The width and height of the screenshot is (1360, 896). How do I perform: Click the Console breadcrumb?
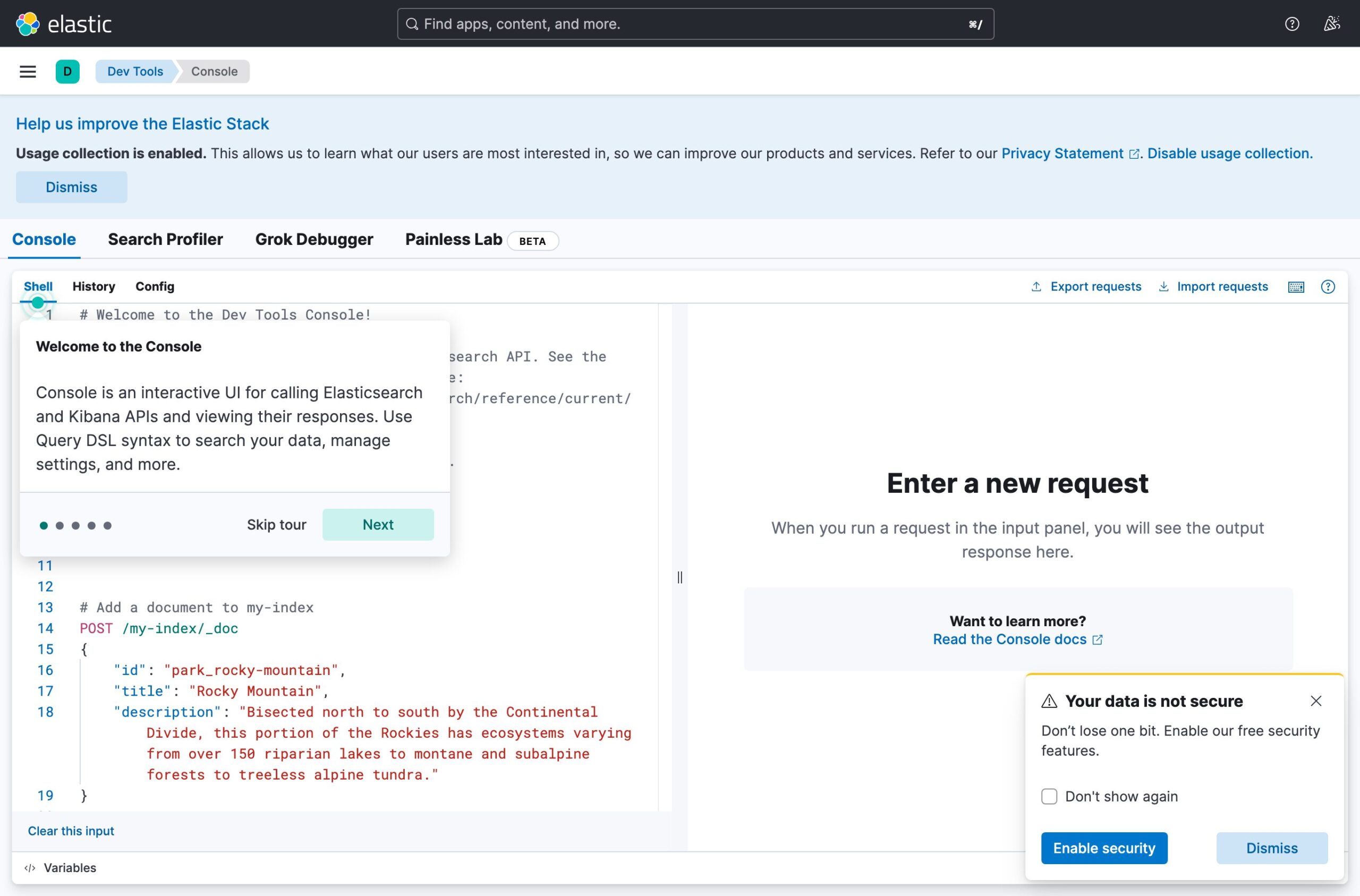click(x=214, y=71)
